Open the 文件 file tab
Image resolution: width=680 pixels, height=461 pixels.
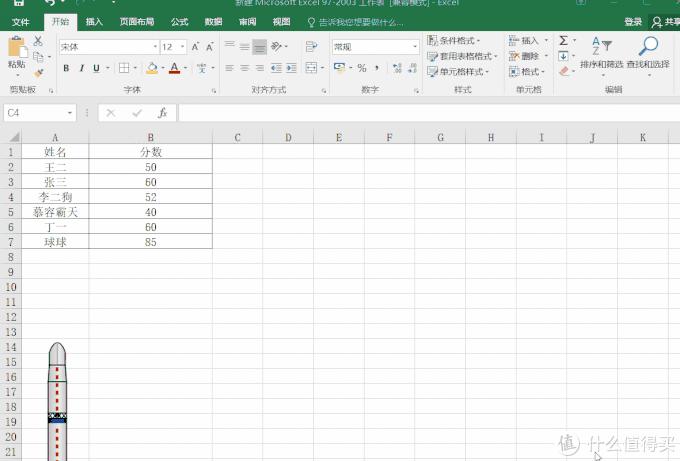[20, 22]
